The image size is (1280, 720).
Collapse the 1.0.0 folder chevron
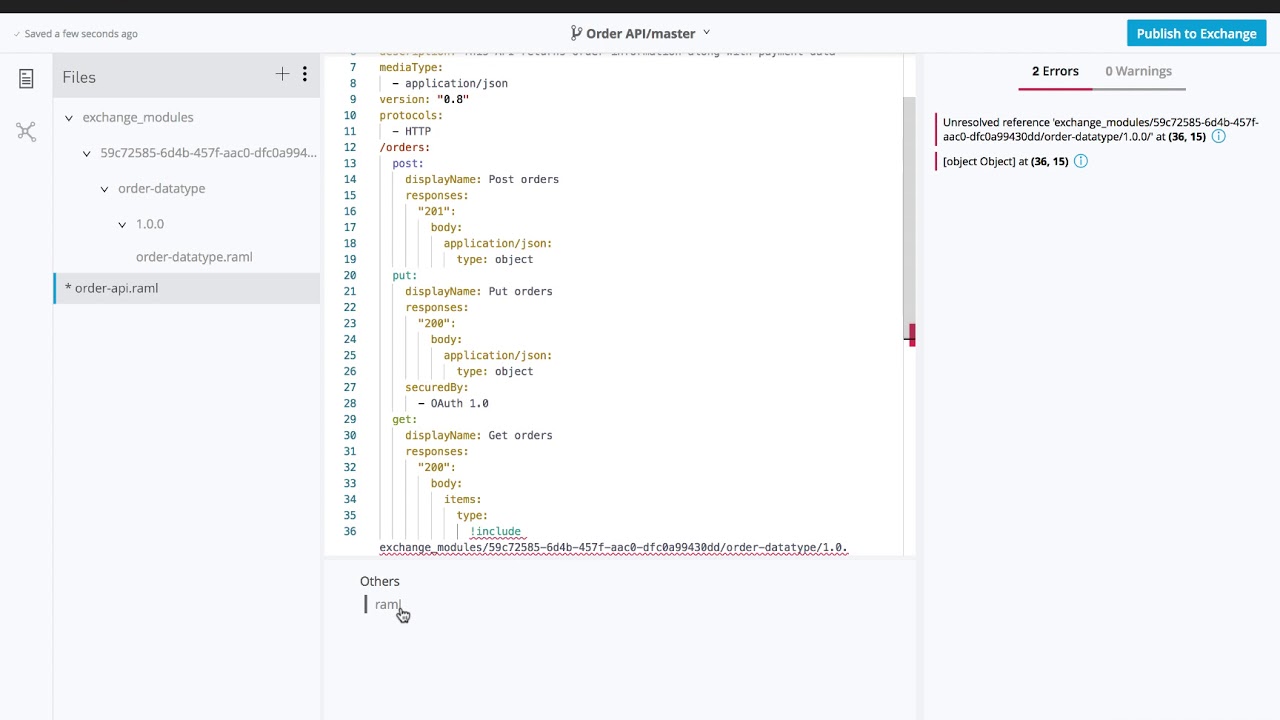click(x=122, y=225)
